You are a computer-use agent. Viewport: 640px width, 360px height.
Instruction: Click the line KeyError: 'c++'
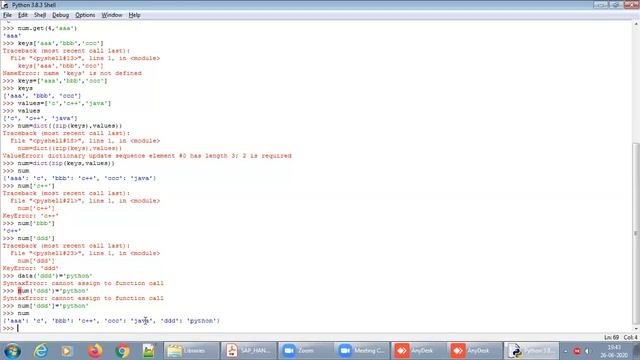click(31, 216)
